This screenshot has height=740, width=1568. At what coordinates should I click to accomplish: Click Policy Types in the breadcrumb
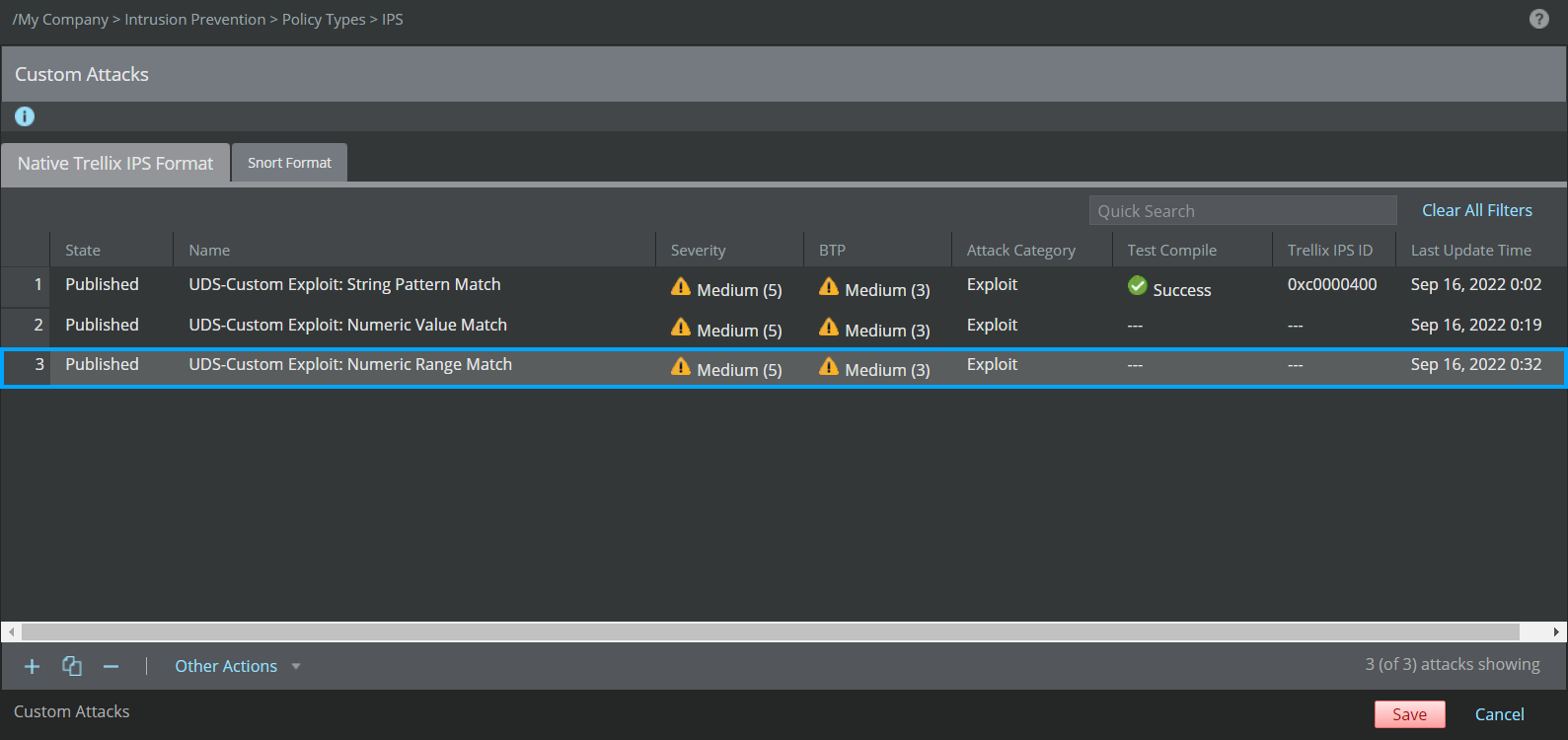[x=324, y=20]
